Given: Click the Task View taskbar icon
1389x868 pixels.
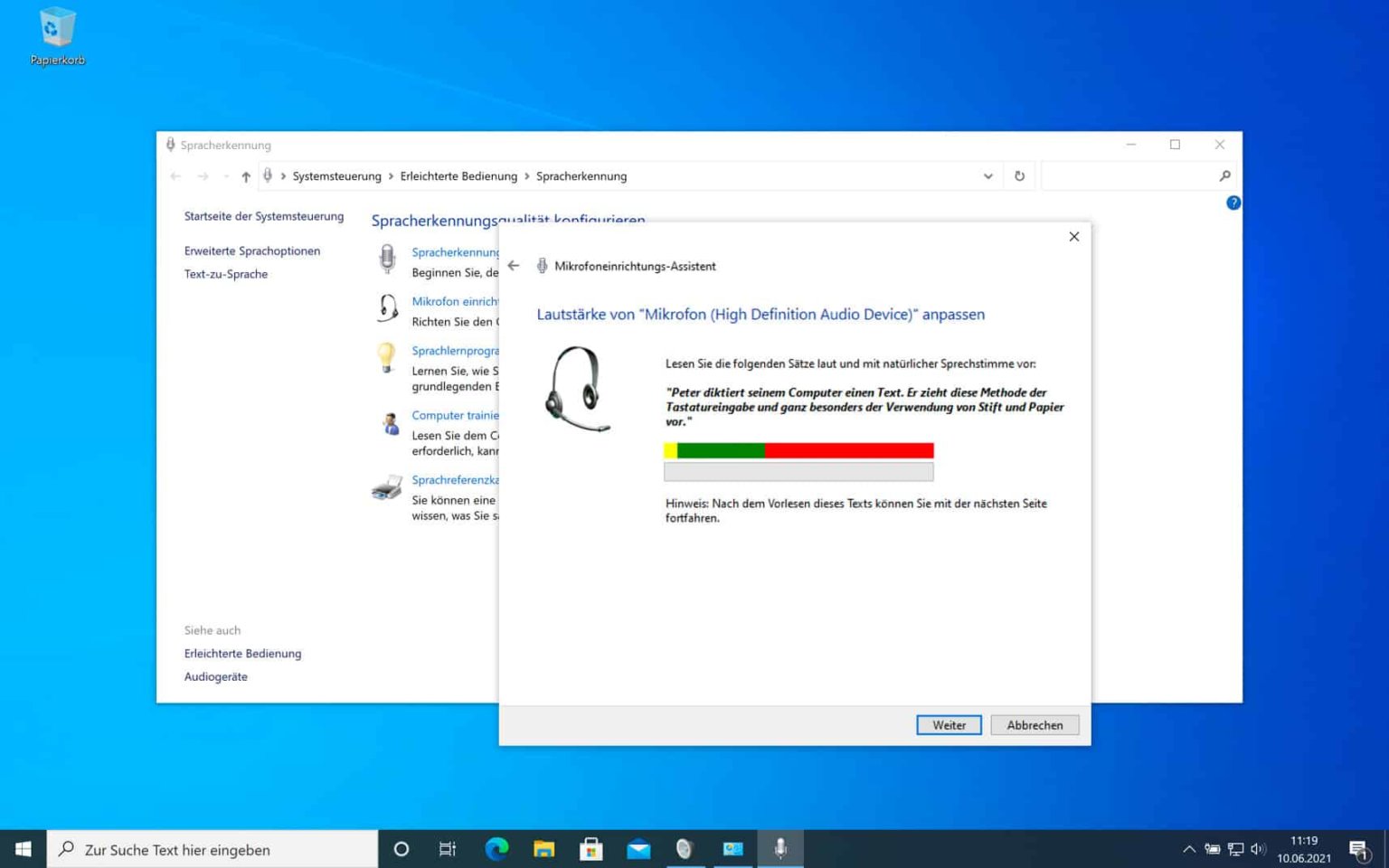Looking at the screenshot, I should pyautogui.click(x=448, y=849).
